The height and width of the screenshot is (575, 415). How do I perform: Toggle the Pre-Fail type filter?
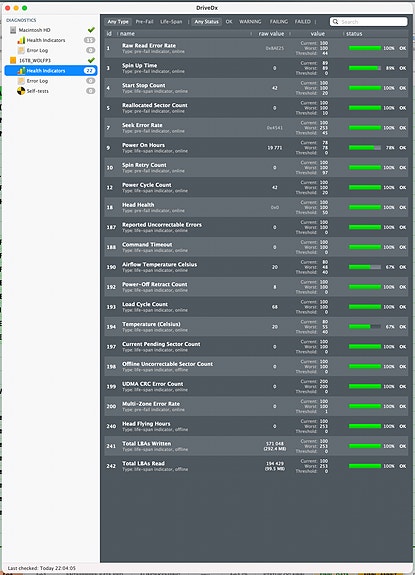(144, 22)
